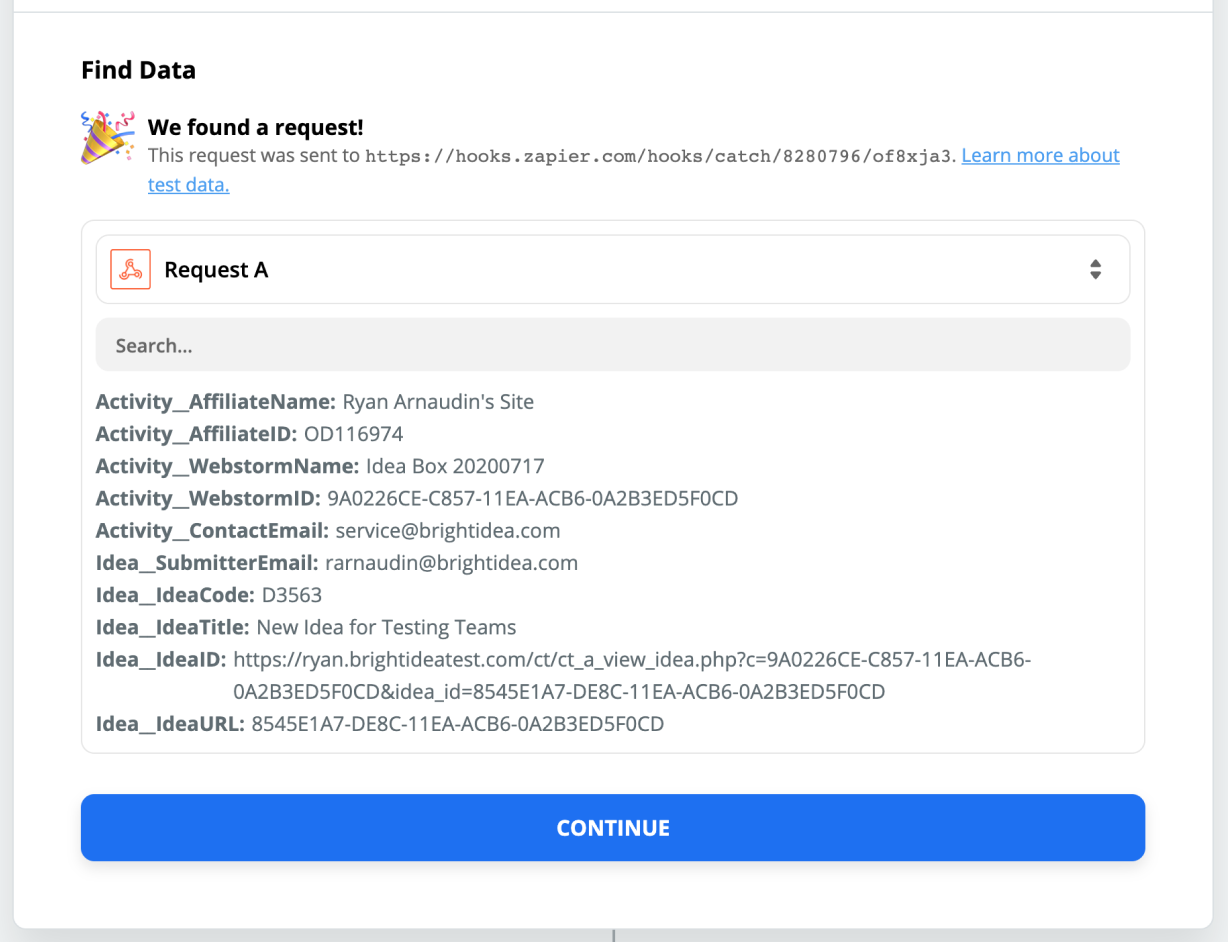The image size is (1228, 942).
Task: Click the value Idea Box 20200717
Action: point(455,466)
